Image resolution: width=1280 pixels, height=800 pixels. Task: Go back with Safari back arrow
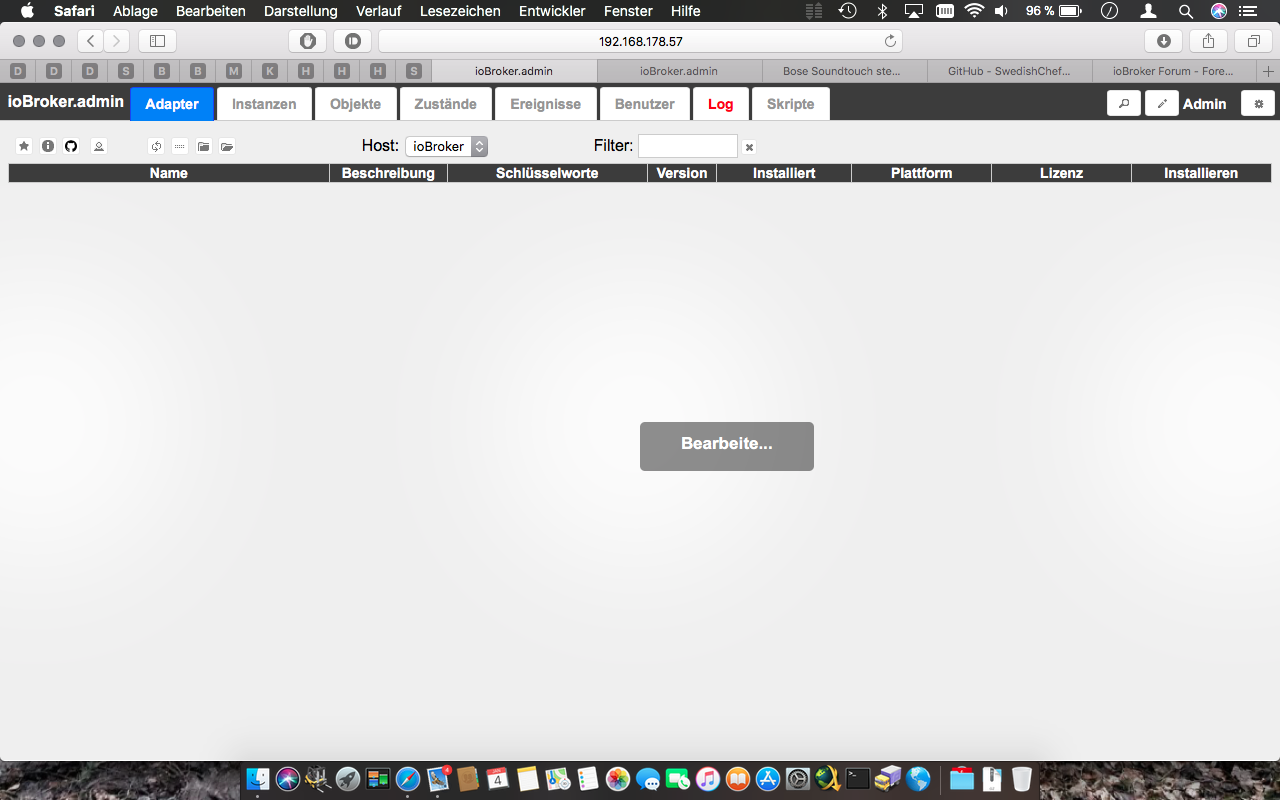coord(91,41)
